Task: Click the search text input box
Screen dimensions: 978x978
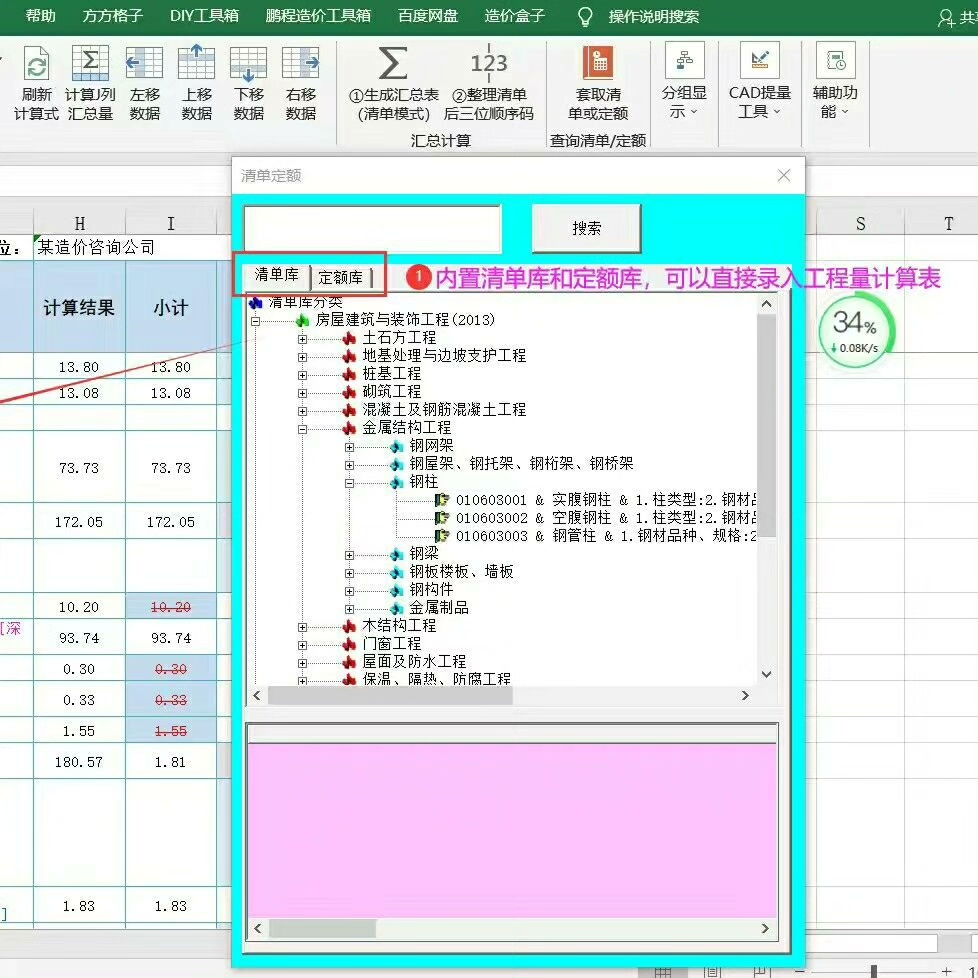Action: (372, 229)
